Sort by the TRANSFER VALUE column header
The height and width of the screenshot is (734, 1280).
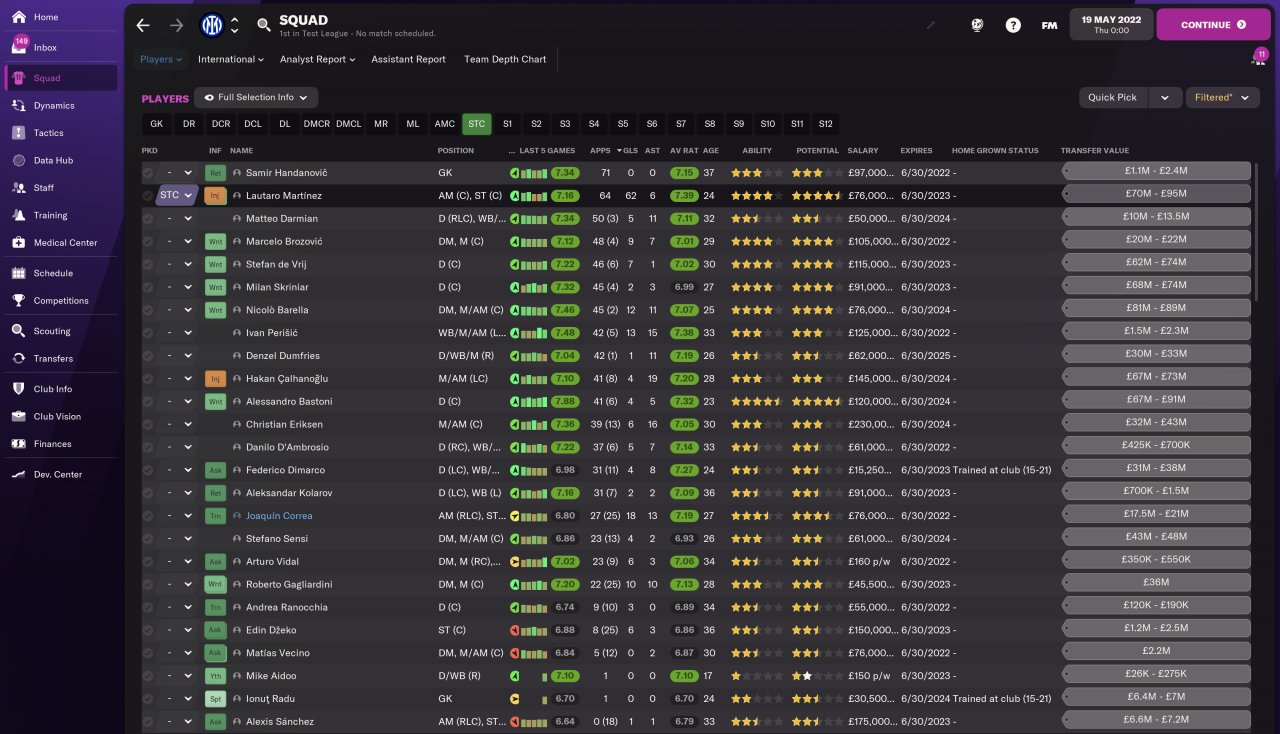point(1095,151)
